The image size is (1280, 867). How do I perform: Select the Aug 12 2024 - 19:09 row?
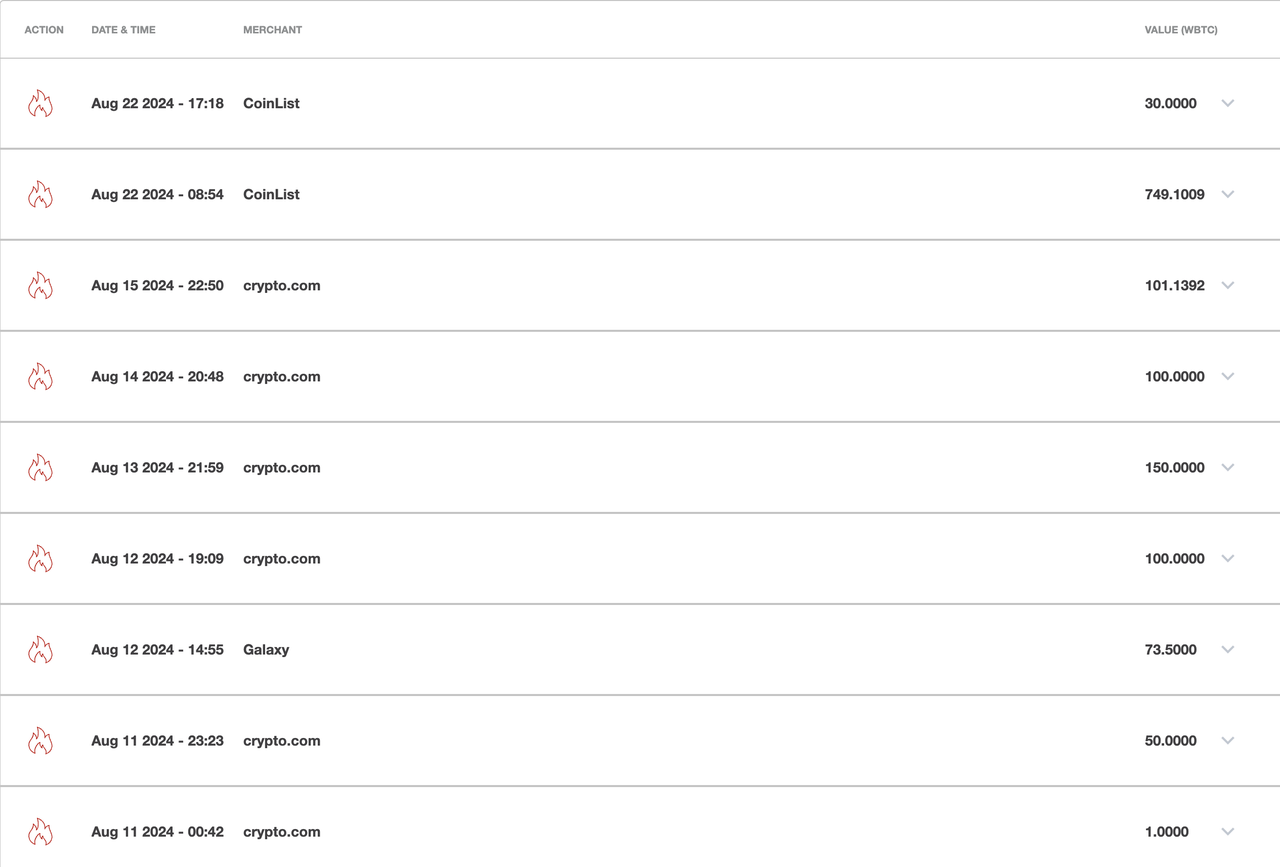point(640,558)
